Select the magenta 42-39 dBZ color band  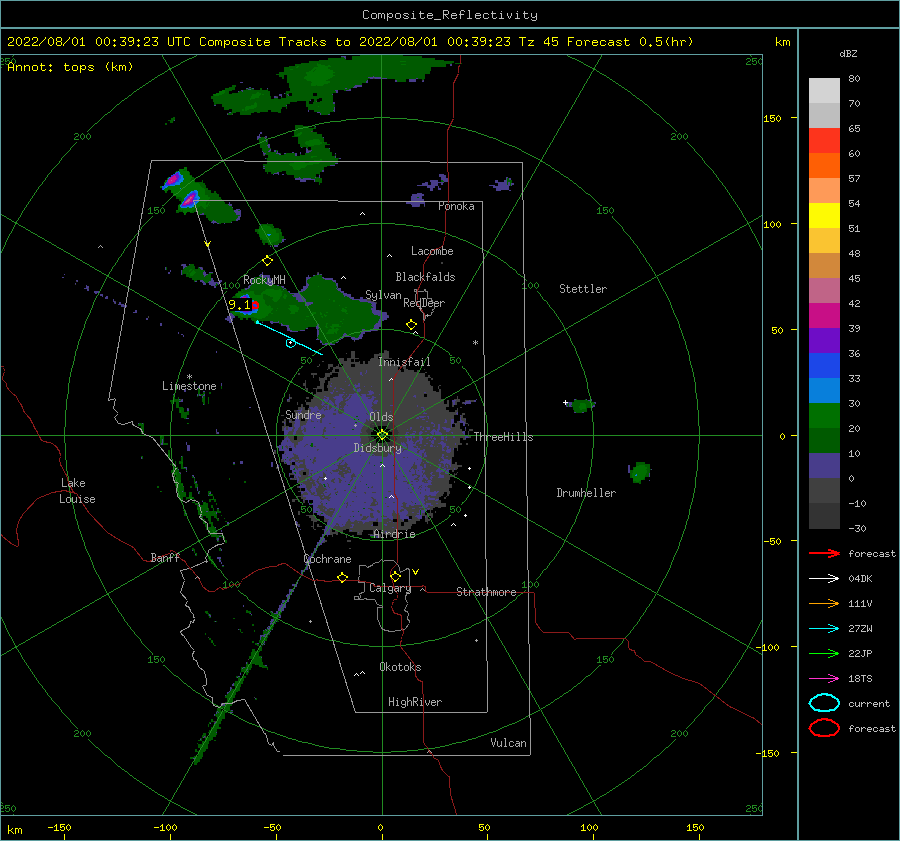click(824, 316)
